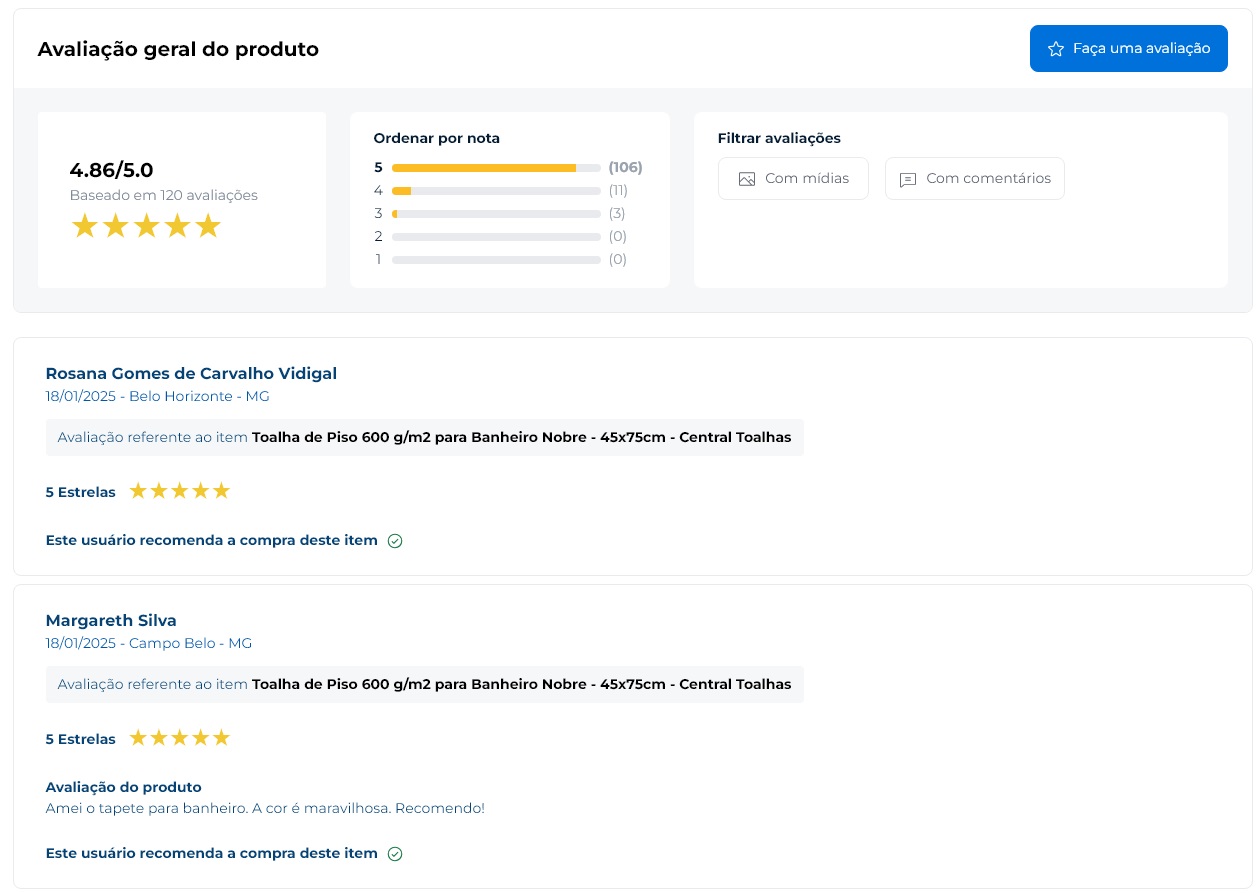Select the 2-star rating bar row
This screenshot has width=1258, height=893.
(x=501, y=236)
